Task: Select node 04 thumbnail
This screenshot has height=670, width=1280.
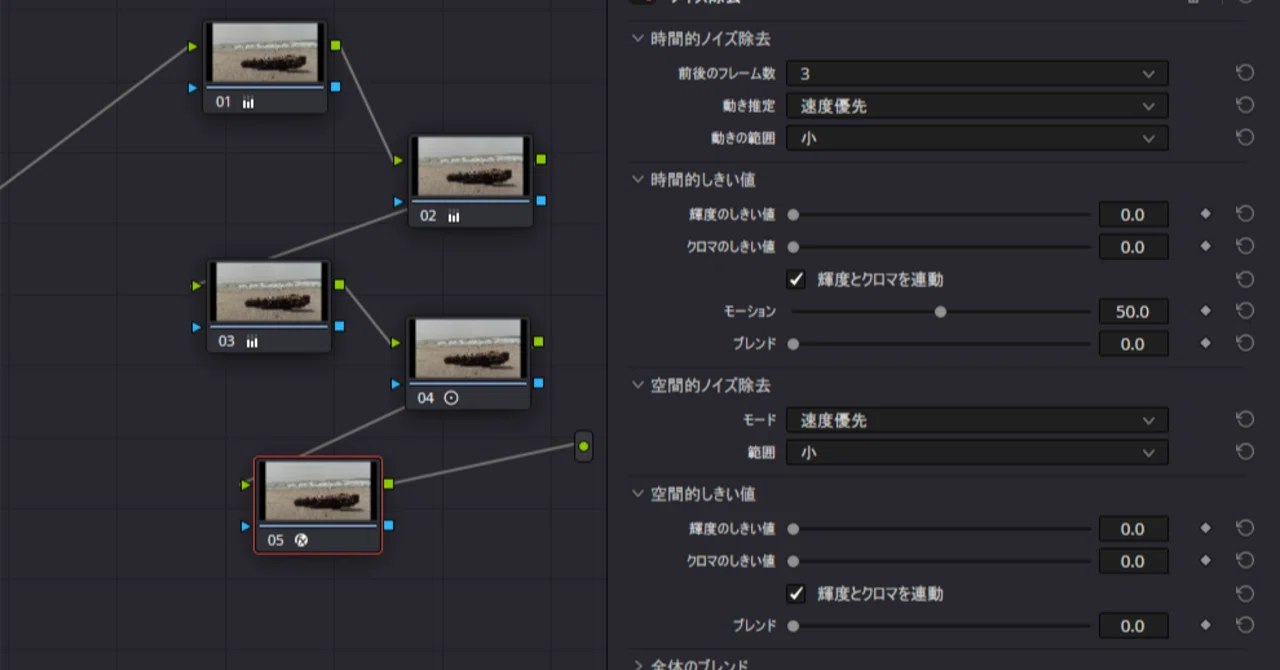Action: [468, 348]
